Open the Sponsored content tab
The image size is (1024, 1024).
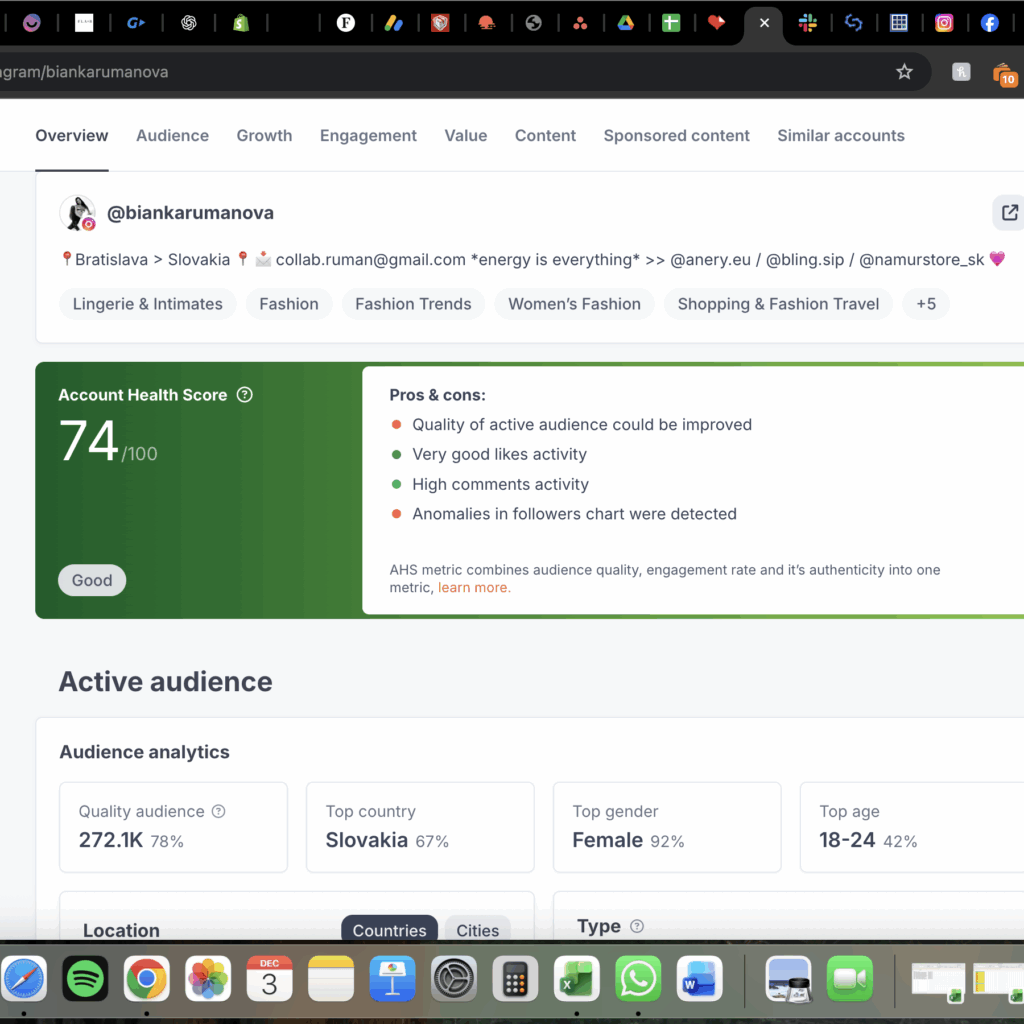point(676,136)
